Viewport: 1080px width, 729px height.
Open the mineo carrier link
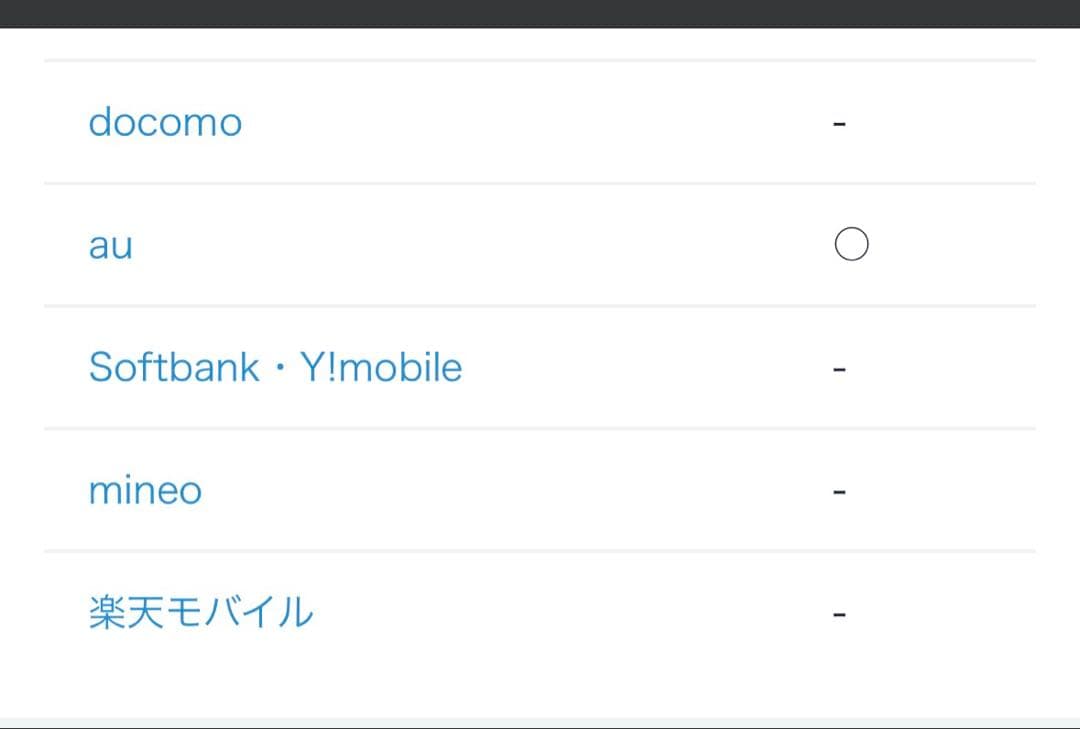click(x=145, y=491)
